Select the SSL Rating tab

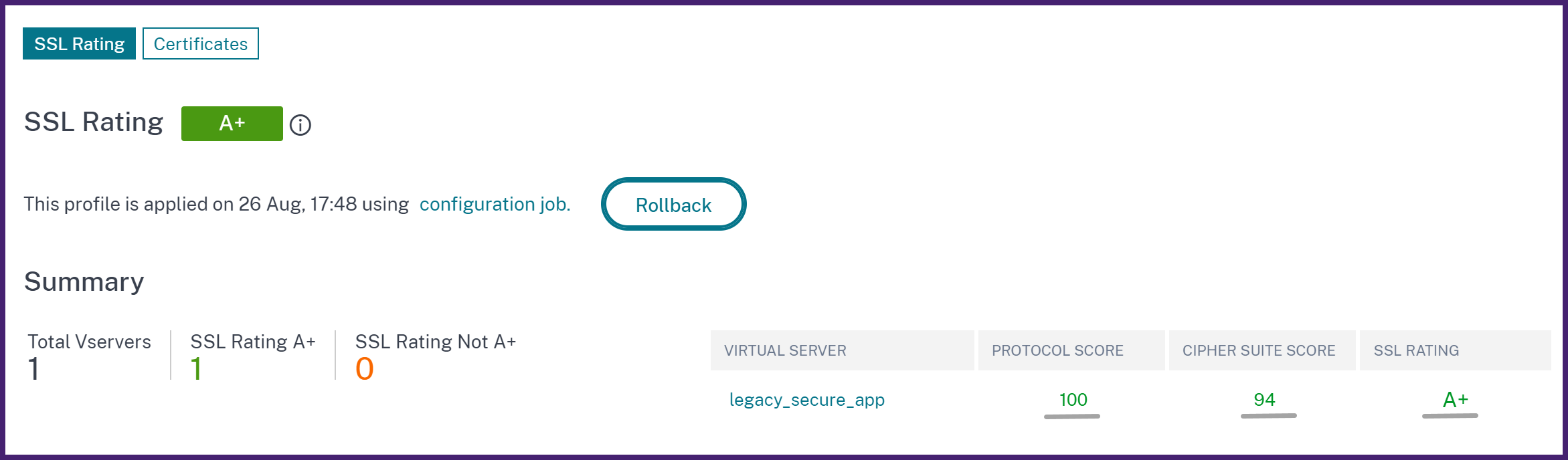coord(79,43)
